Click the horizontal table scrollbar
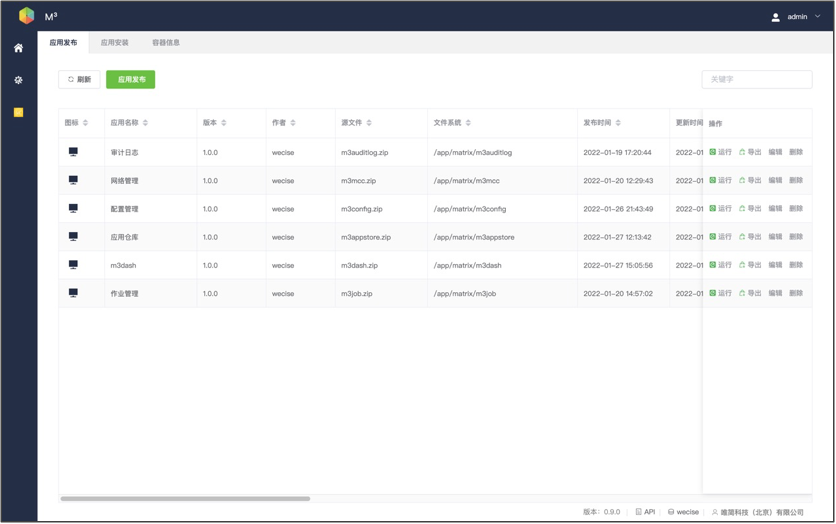The image size is (836, 524). pyautogui.click(x=185, y=498)
